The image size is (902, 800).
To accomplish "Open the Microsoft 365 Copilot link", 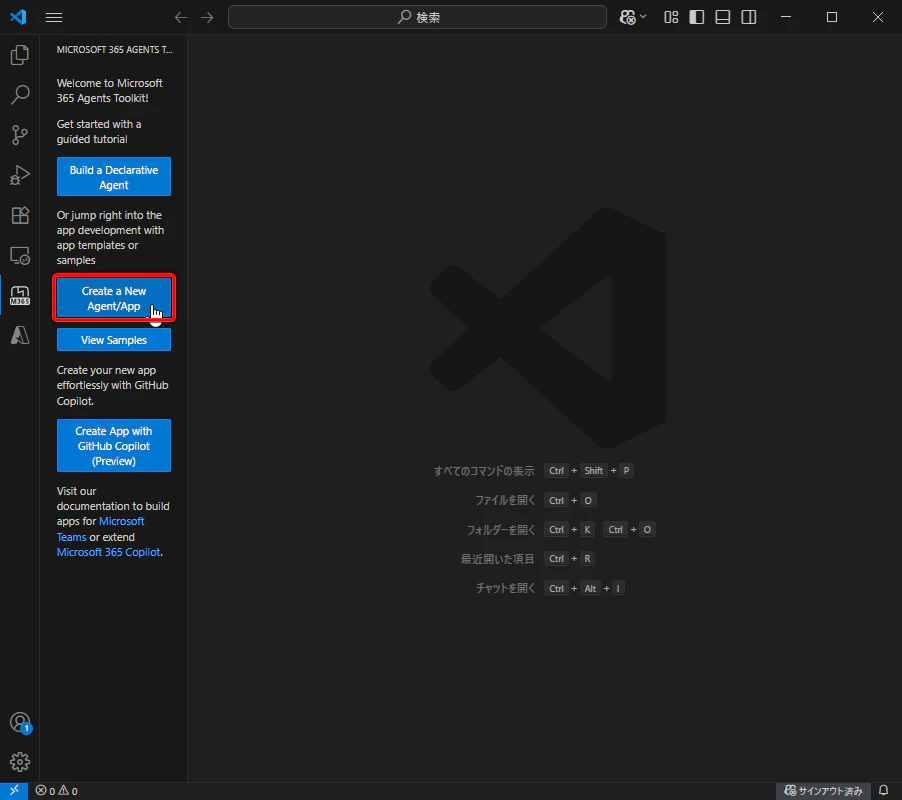I will click(x=108, y=552).
